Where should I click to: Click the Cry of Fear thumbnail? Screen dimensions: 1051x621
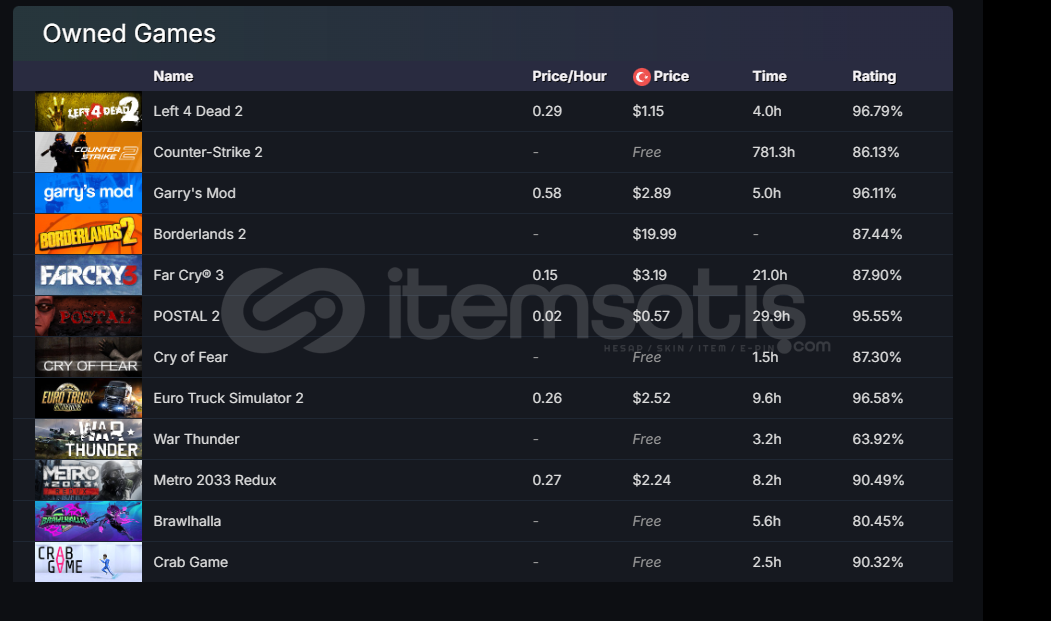[x=88, y=358]
